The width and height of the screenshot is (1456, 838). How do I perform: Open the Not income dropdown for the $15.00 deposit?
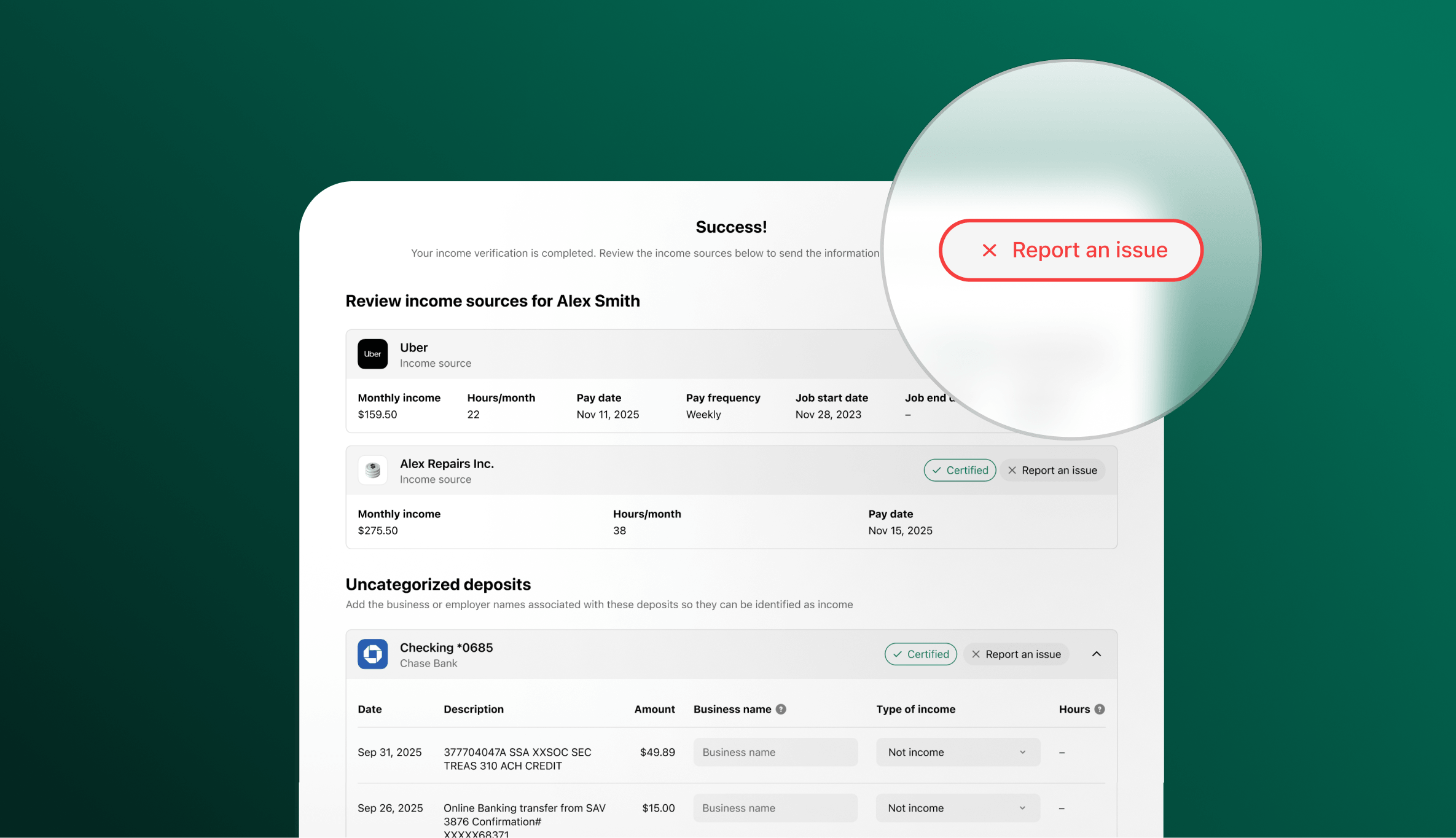click(957, 807)
